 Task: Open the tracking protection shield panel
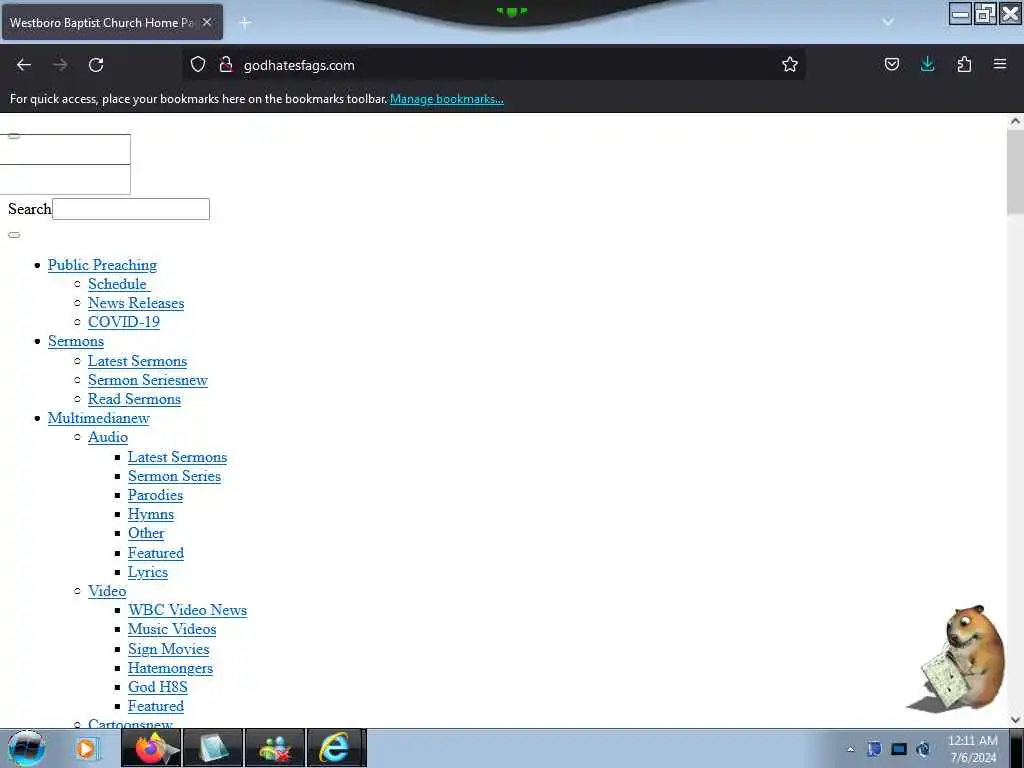click(x=198, y=64)
